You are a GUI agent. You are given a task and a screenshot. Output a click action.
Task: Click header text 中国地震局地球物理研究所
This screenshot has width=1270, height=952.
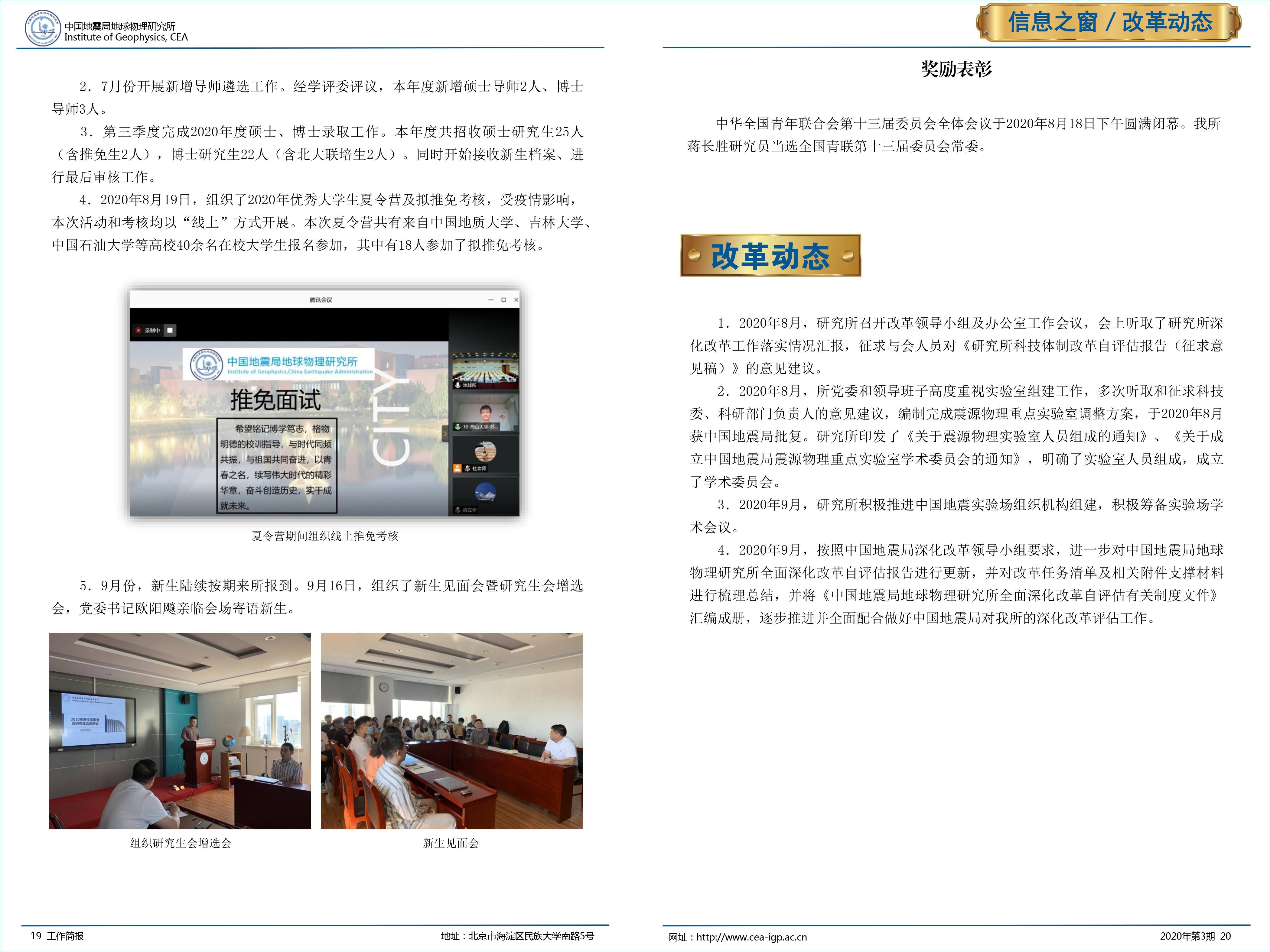pyautogui.click(x=119, y=26)
